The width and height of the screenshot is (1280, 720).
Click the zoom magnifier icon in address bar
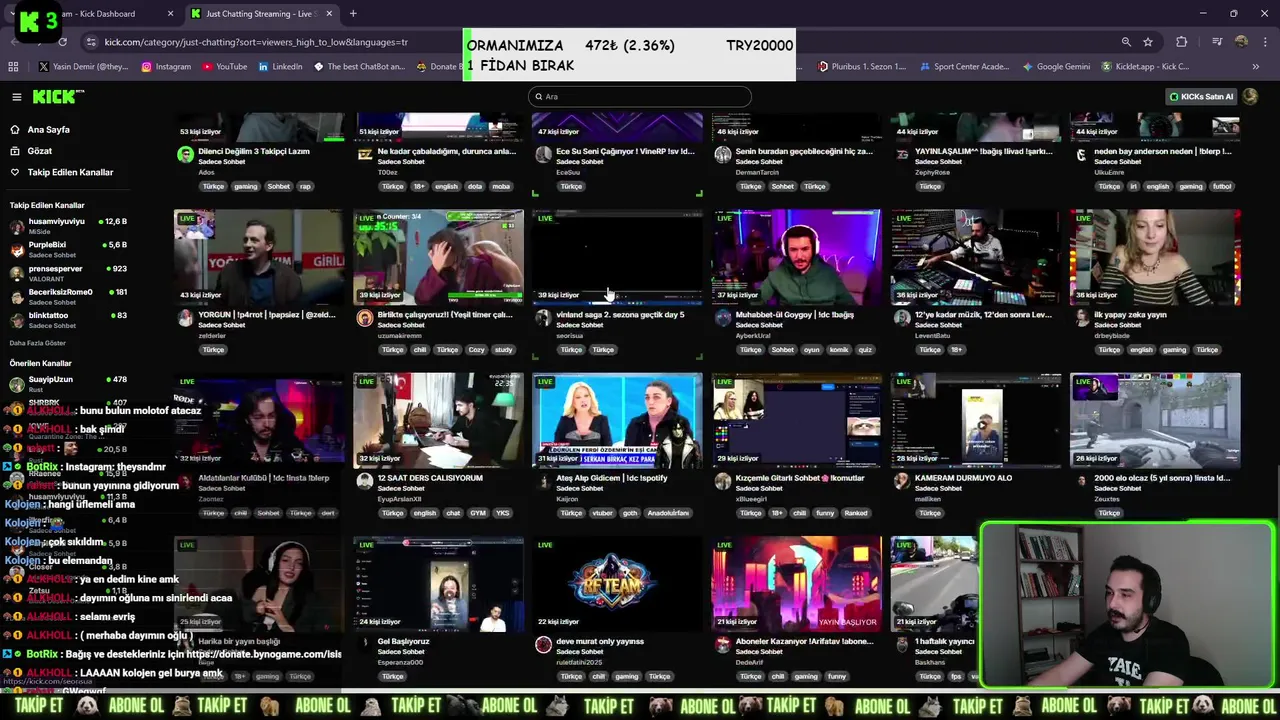1126,42
